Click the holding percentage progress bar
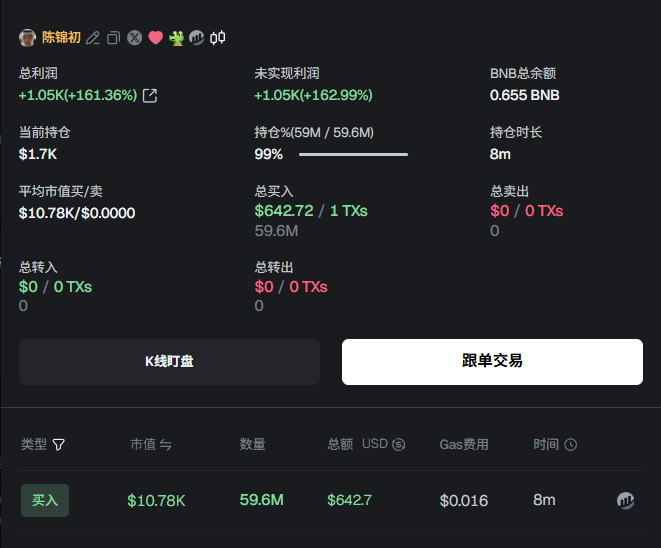The width and height of the screenshot is (661, 548). click(x=353, y=155)
